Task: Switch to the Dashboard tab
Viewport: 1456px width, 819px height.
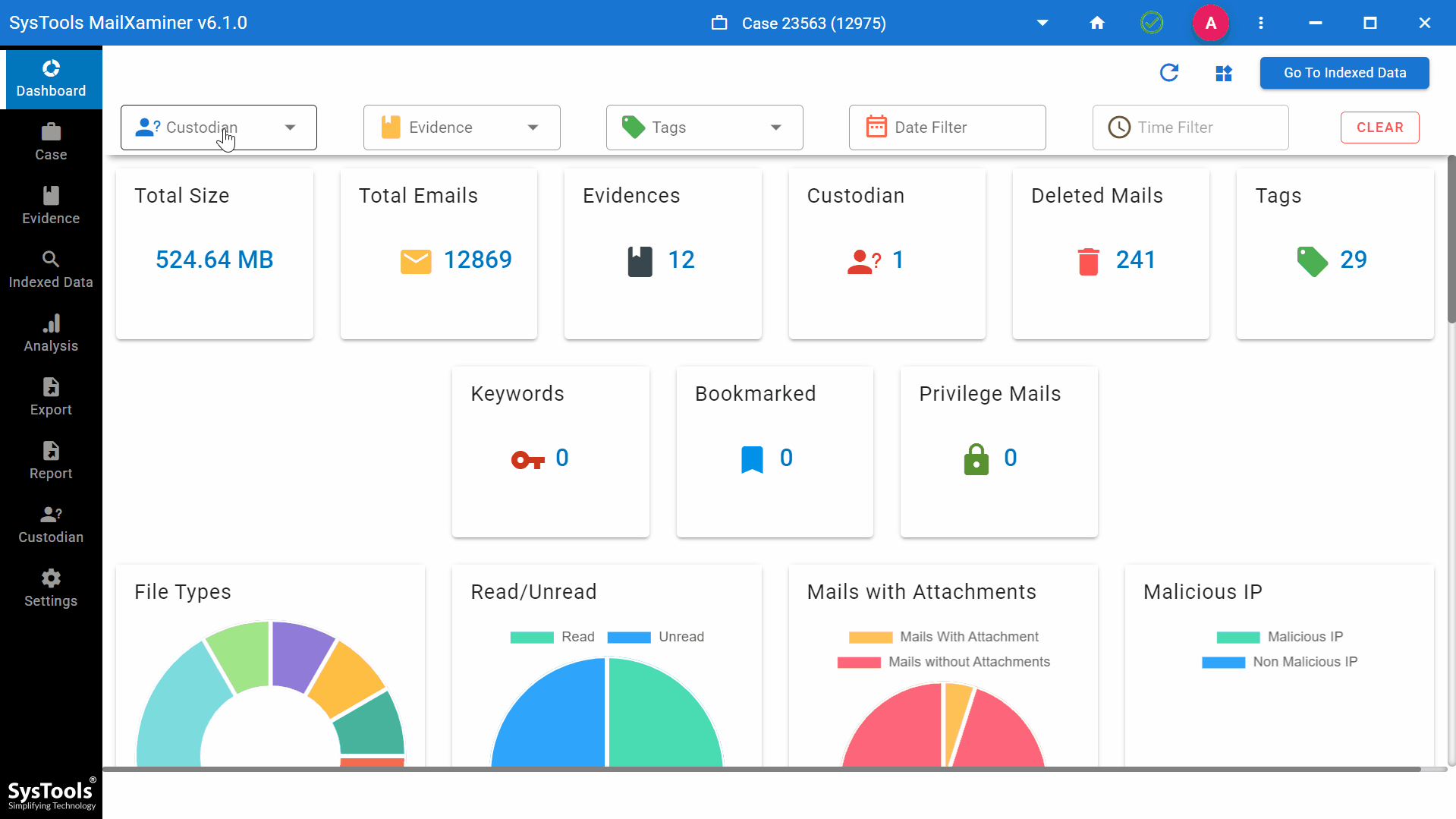Action: coord(51,78)
